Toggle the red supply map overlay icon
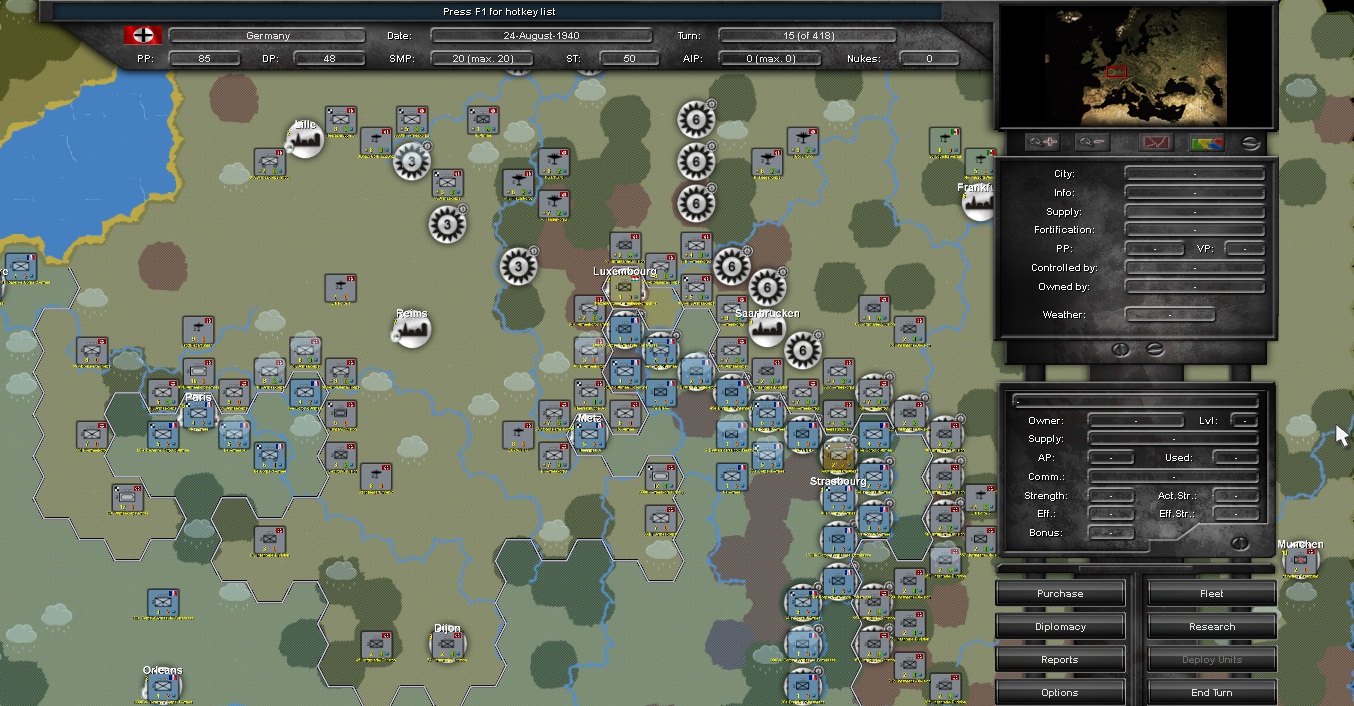The image size is (1354, 706). [x=1155, y=142]
